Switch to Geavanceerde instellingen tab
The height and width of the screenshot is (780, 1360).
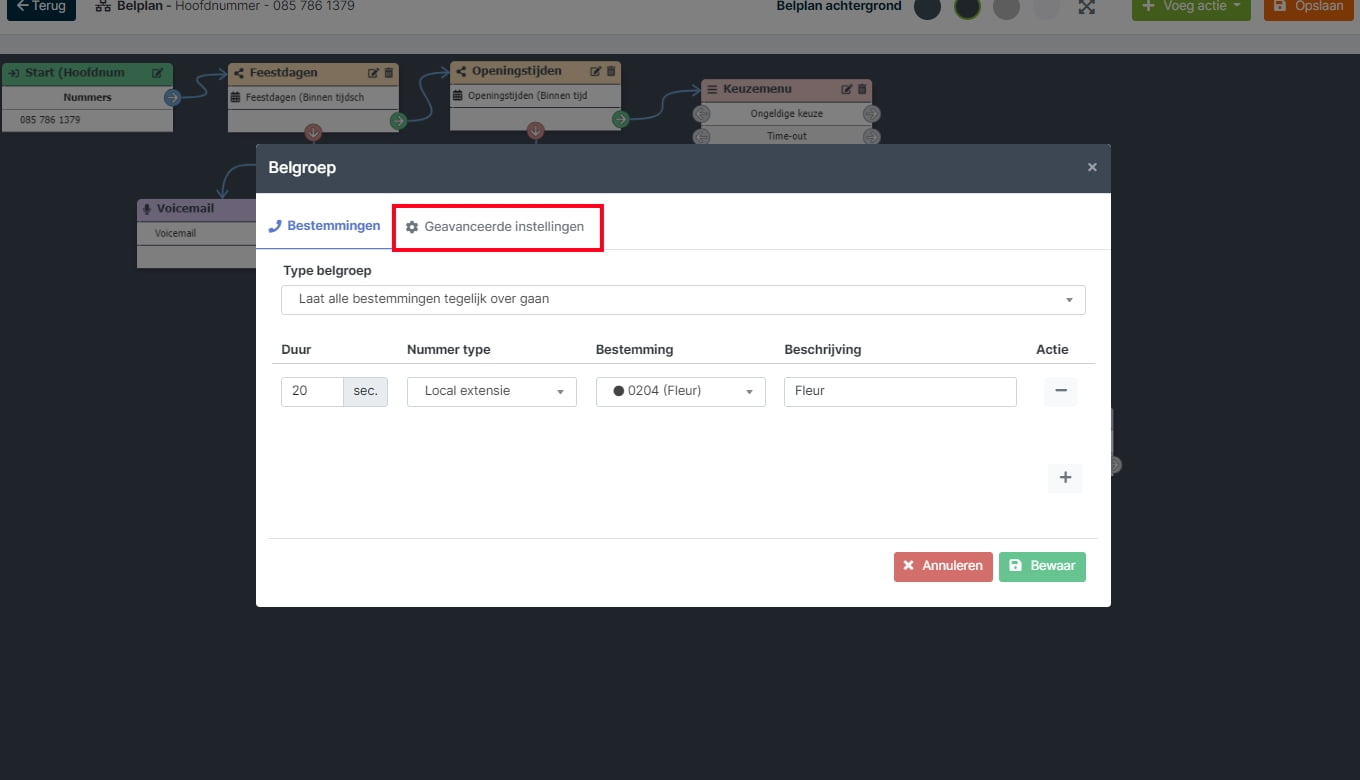(x=495, y=227)
